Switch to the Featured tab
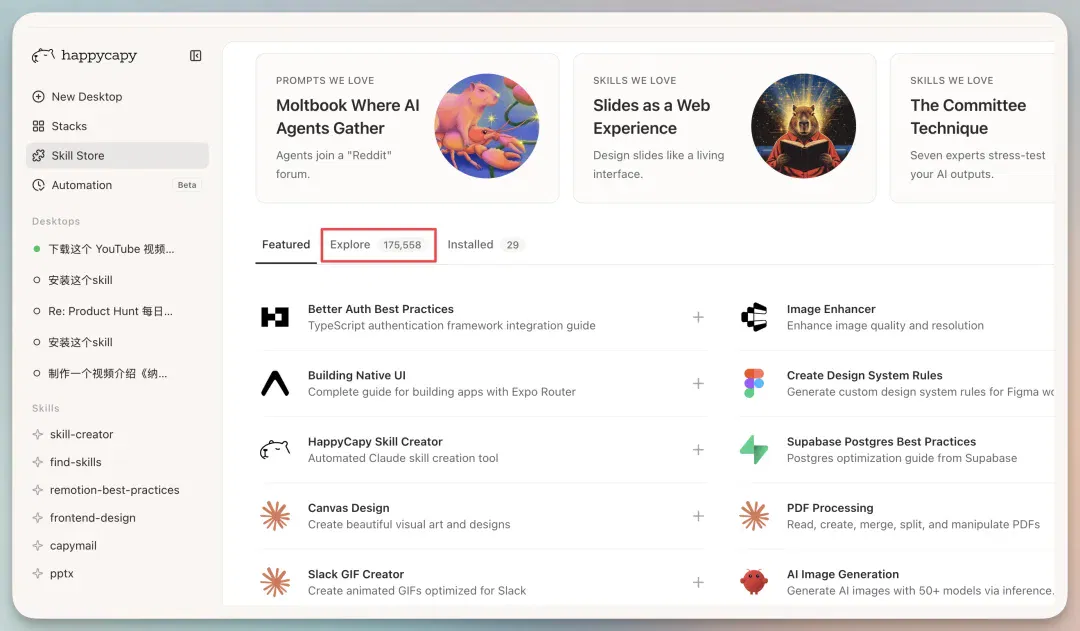This screenshot has height=631, width=1080. 286,245
